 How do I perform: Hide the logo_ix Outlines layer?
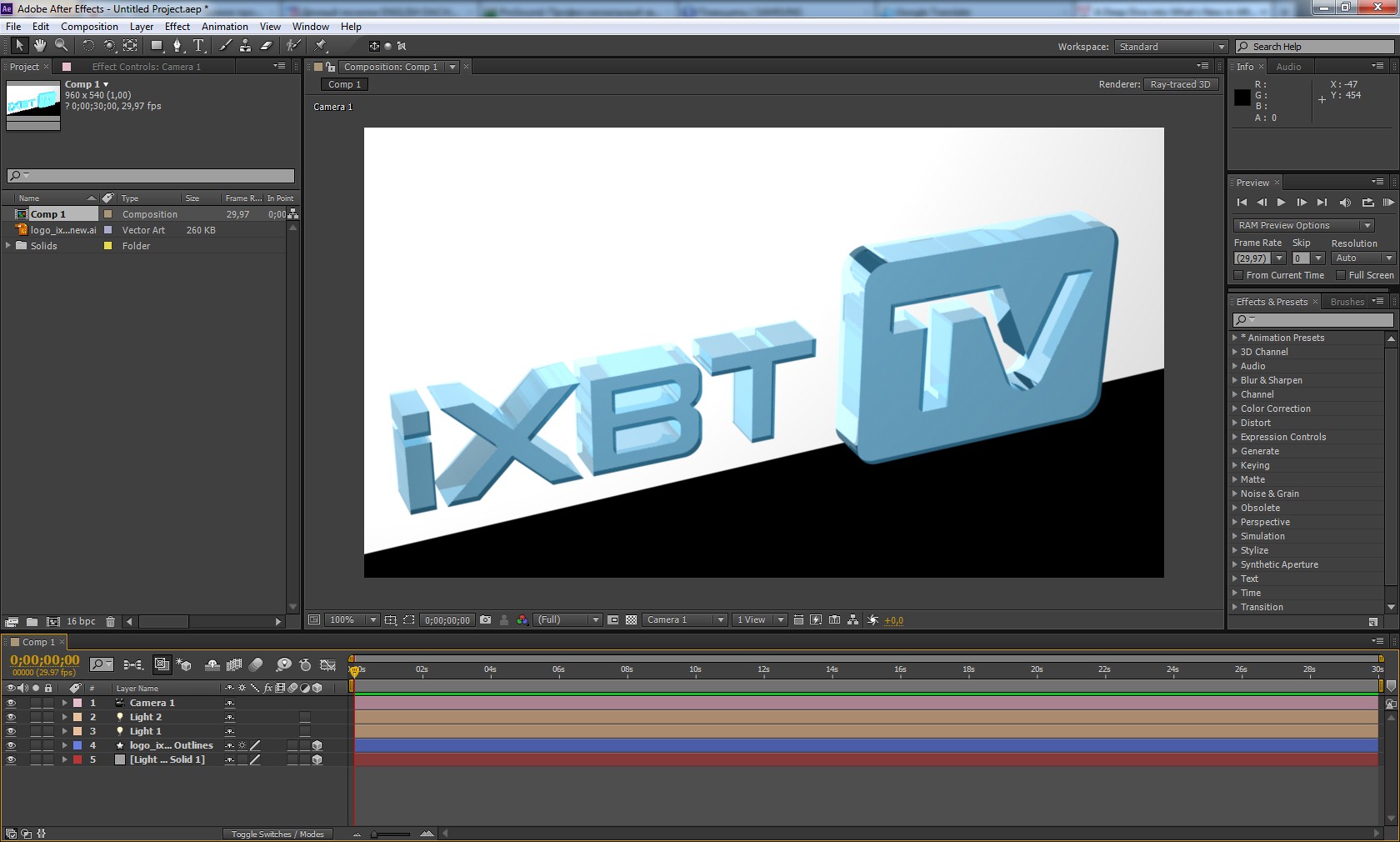(x=11, y=745)
